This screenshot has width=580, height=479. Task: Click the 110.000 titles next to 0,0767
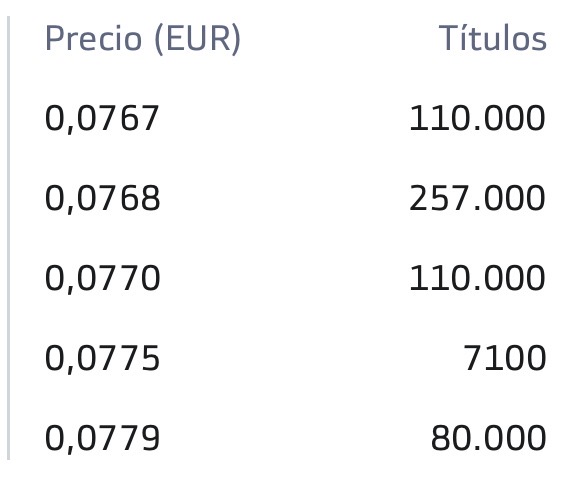[x=477, y=118]
